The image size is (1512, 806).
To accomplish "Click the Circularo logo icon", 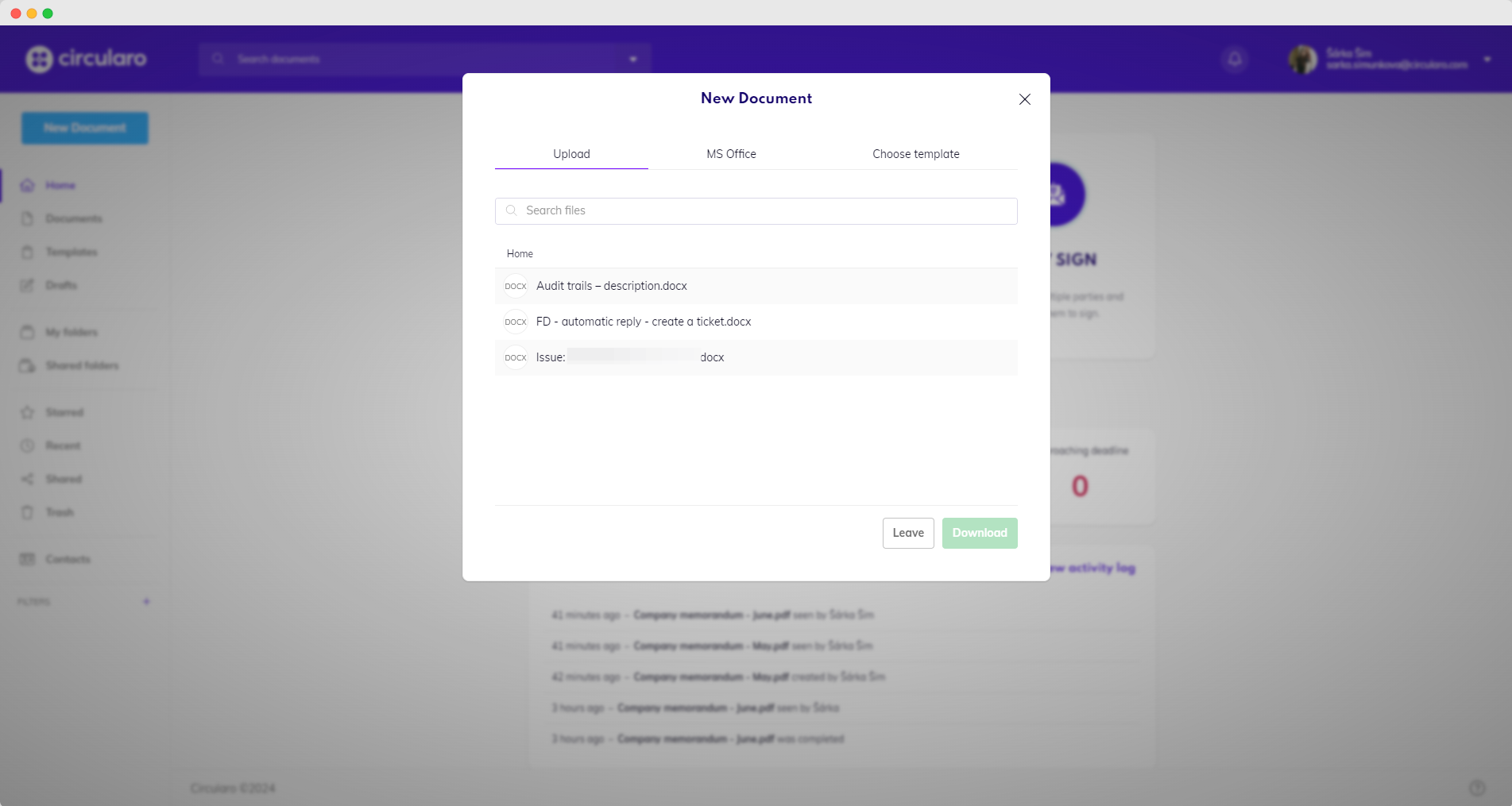I will (x=39, y=59).
